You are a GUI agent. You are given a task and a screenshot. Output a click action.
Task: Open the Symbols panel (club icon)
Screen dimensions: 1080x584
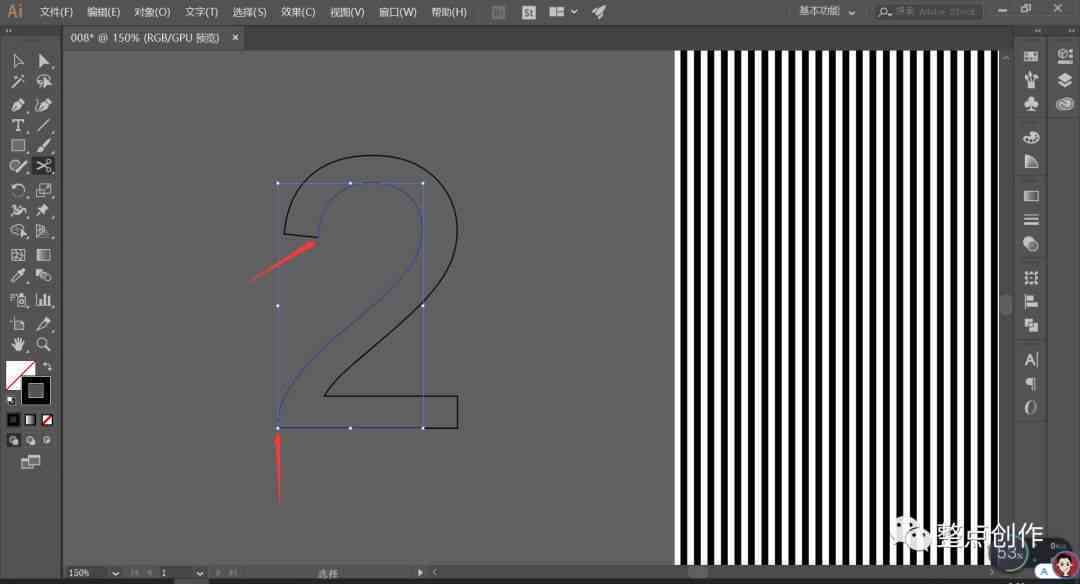click(x=1031, y=104)
